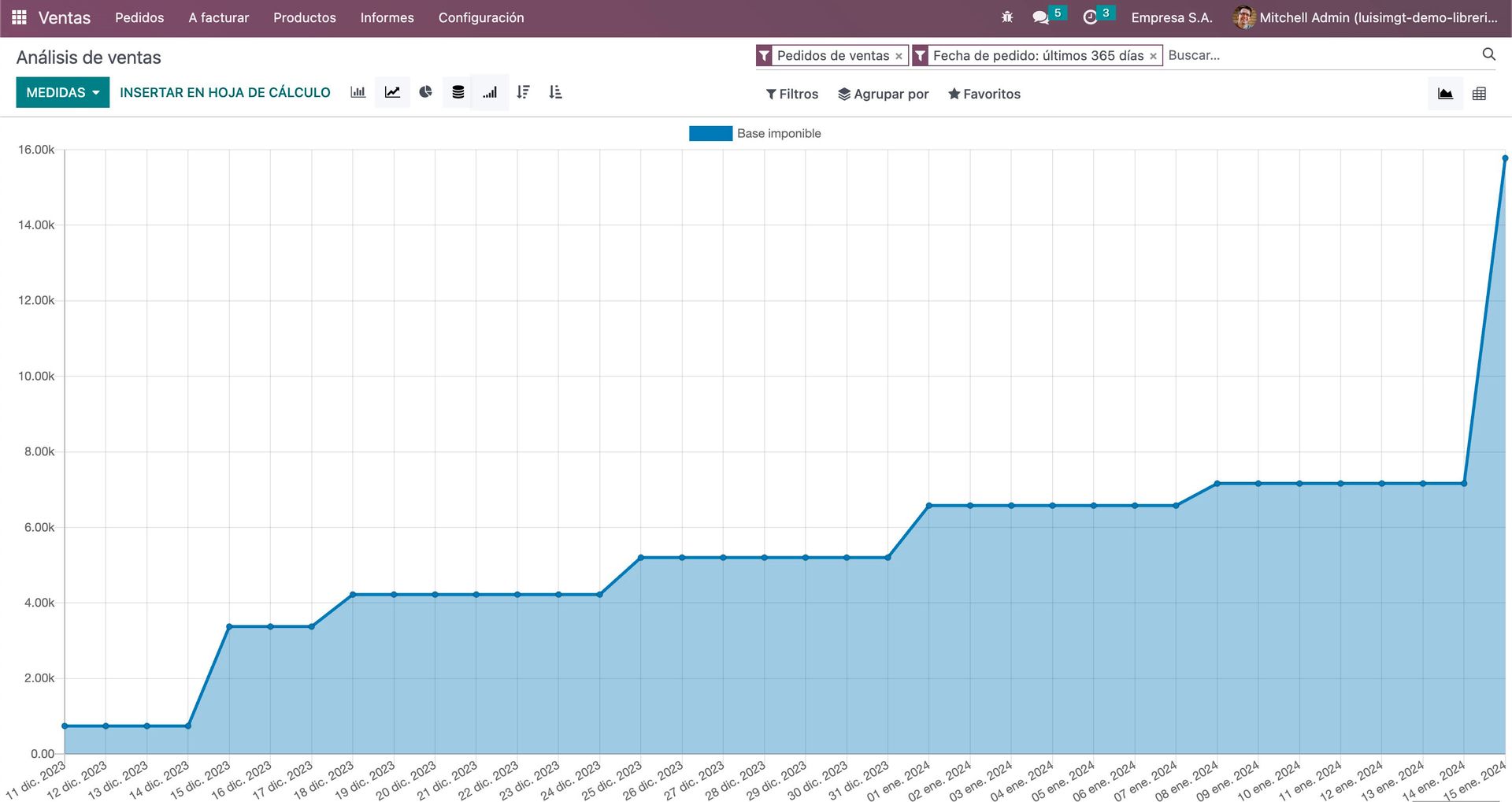Screen dimensions: 1512x802
Task: Switch to pivot table view
Action: pyautogui.click(x=1479, y=94)
